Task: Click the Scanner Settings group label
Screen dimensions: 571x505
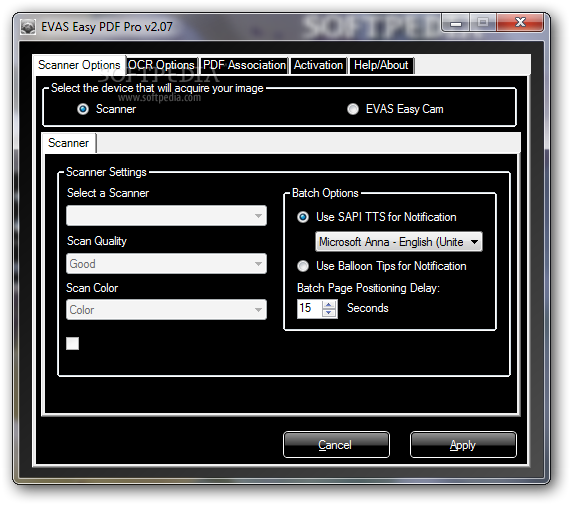Action: tap(106, 172)
